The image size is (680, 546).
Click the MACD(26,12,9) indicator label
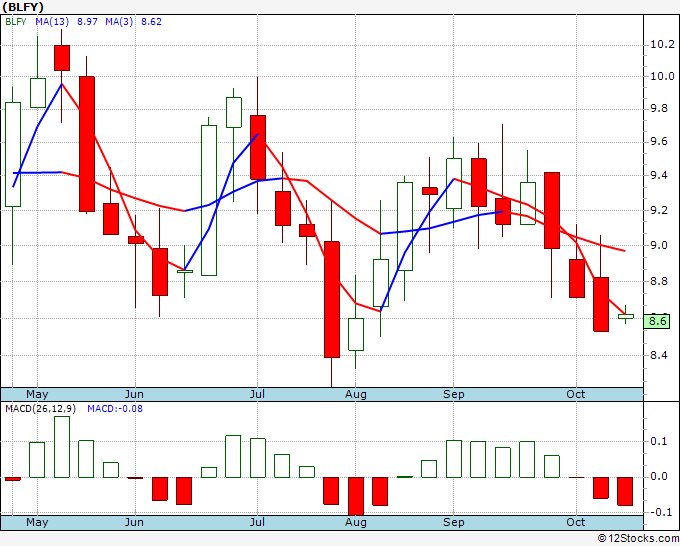[x=40, y=409]
